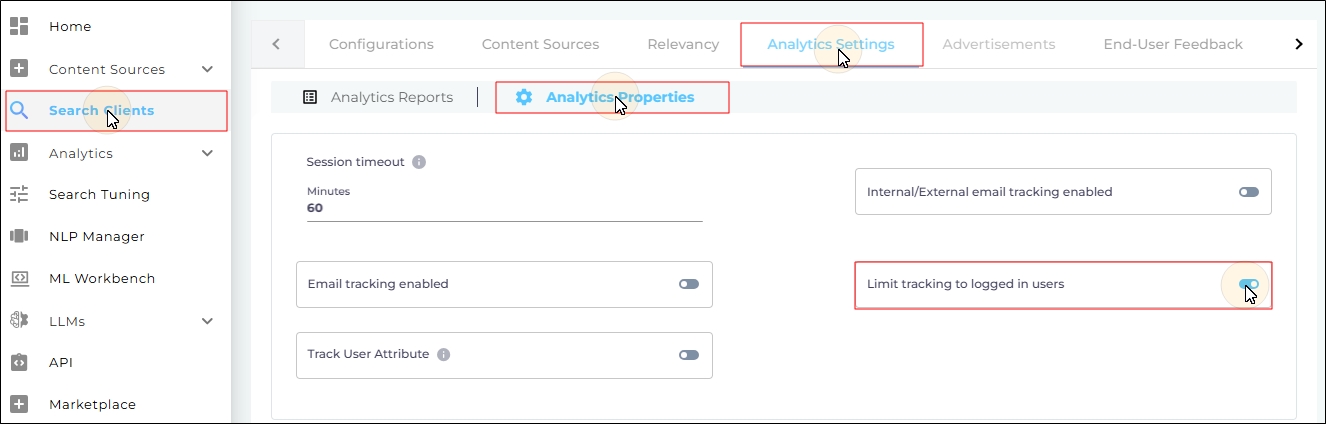Switch to the Relevancy tab
This screenshot has height=424, width=1326.
click(683, 44)
